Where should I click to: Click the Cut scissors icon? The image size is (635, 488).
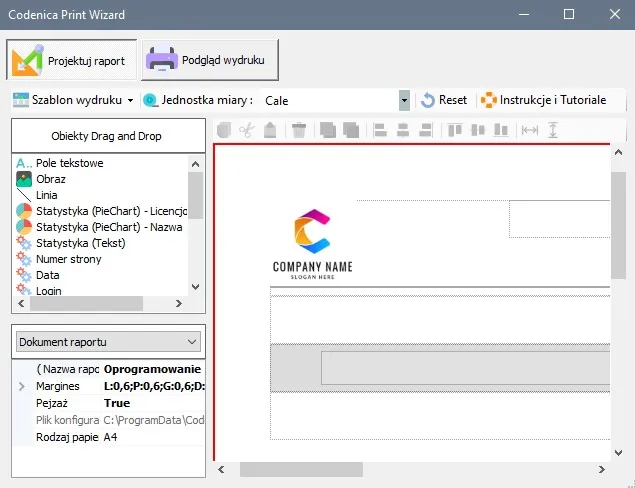(x=247, y=130)
